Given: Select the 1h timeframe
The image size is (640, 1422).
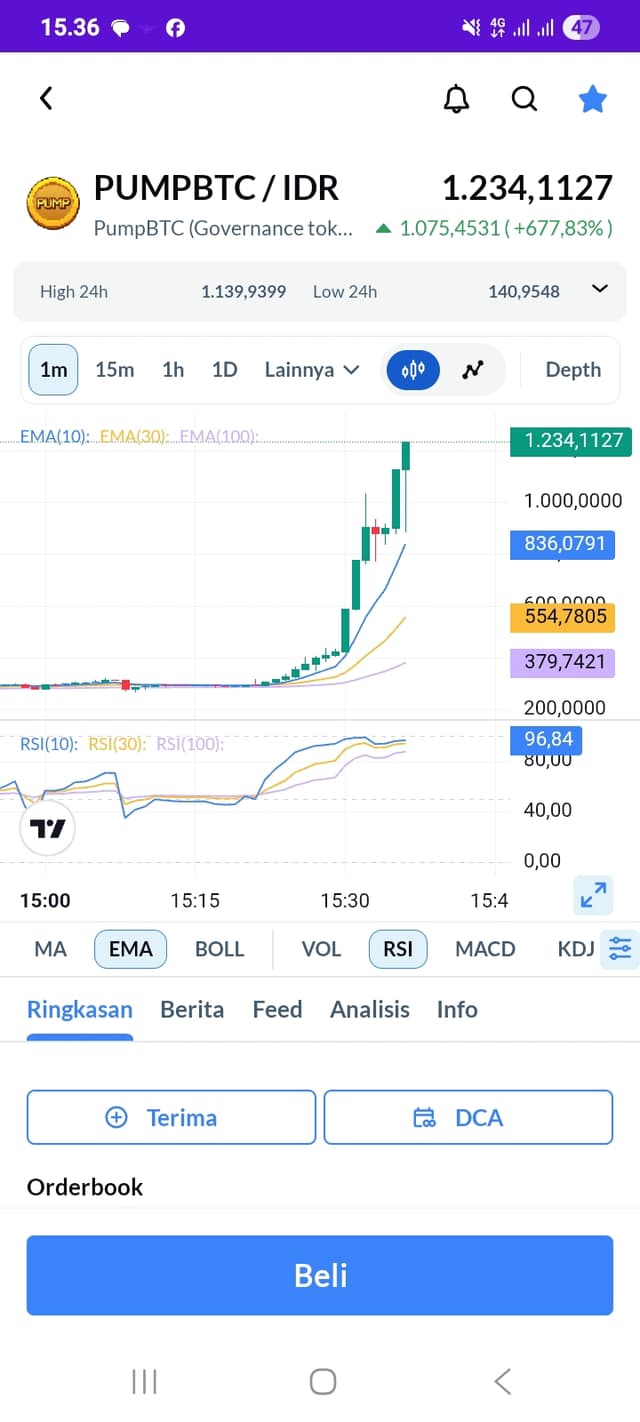Looking at the screenshot, I should coord(173,370).
